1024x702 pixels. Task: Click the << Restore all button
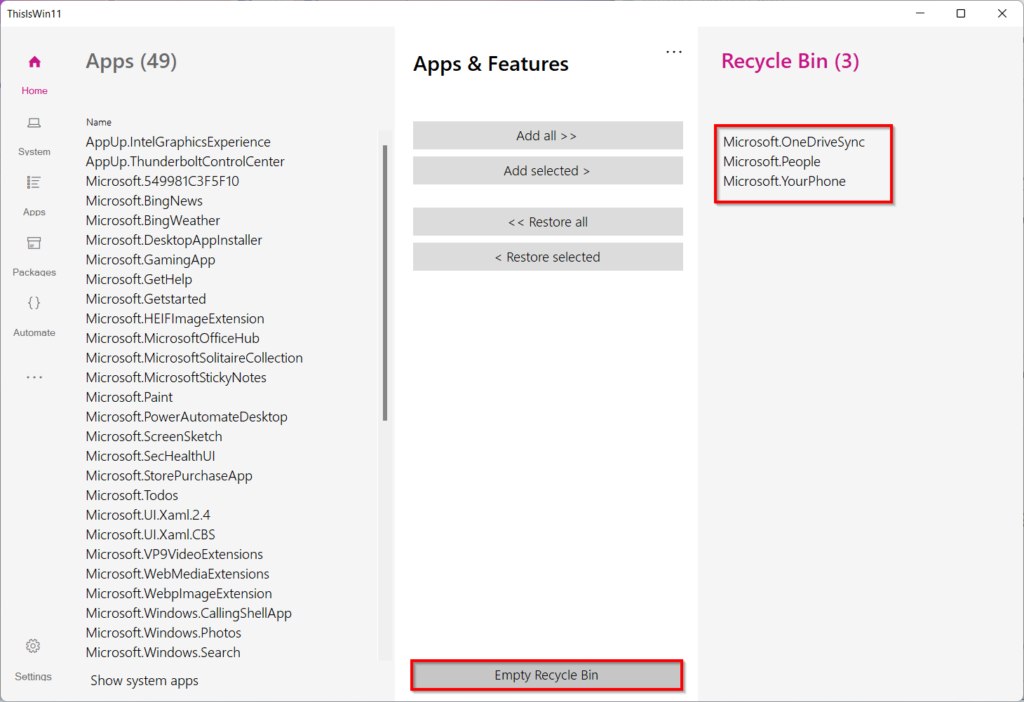pos(548,221)
